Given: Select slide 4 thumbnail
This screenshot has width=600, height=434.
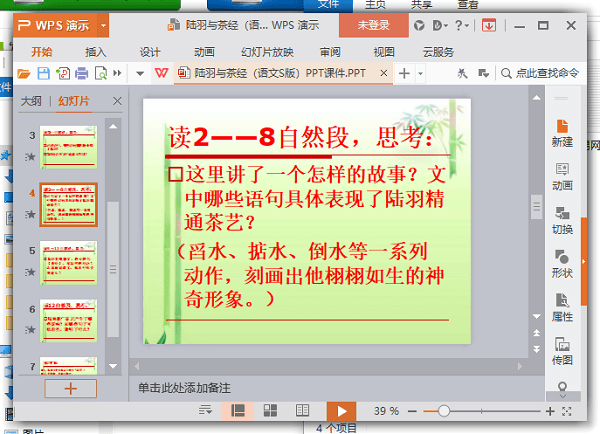Looking at the screenshot, I should tap(68, 205).
